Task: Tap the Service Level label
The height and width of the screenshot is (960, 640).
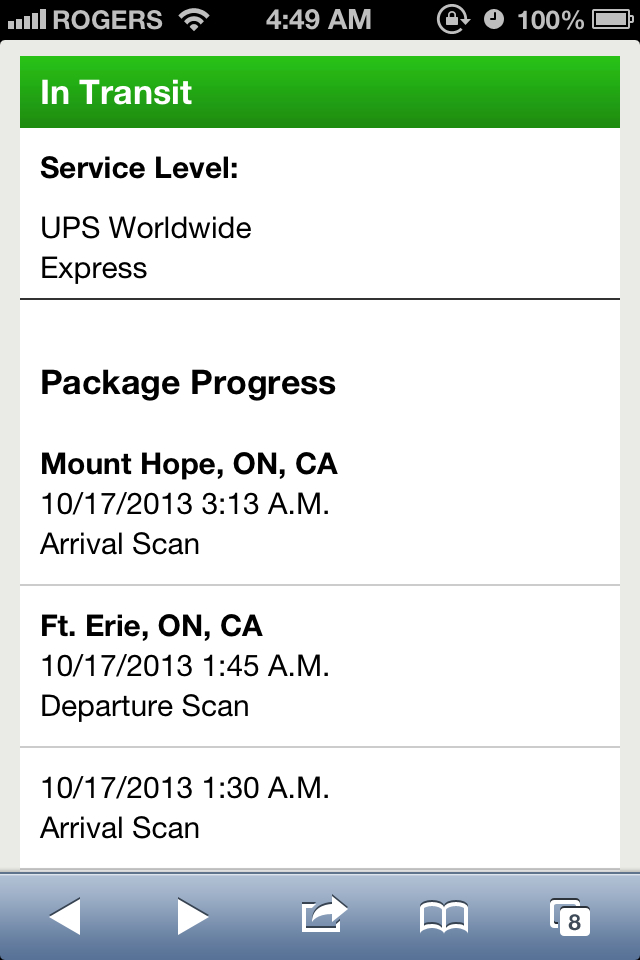Action: pyautogui.click(x=139, y=168)
